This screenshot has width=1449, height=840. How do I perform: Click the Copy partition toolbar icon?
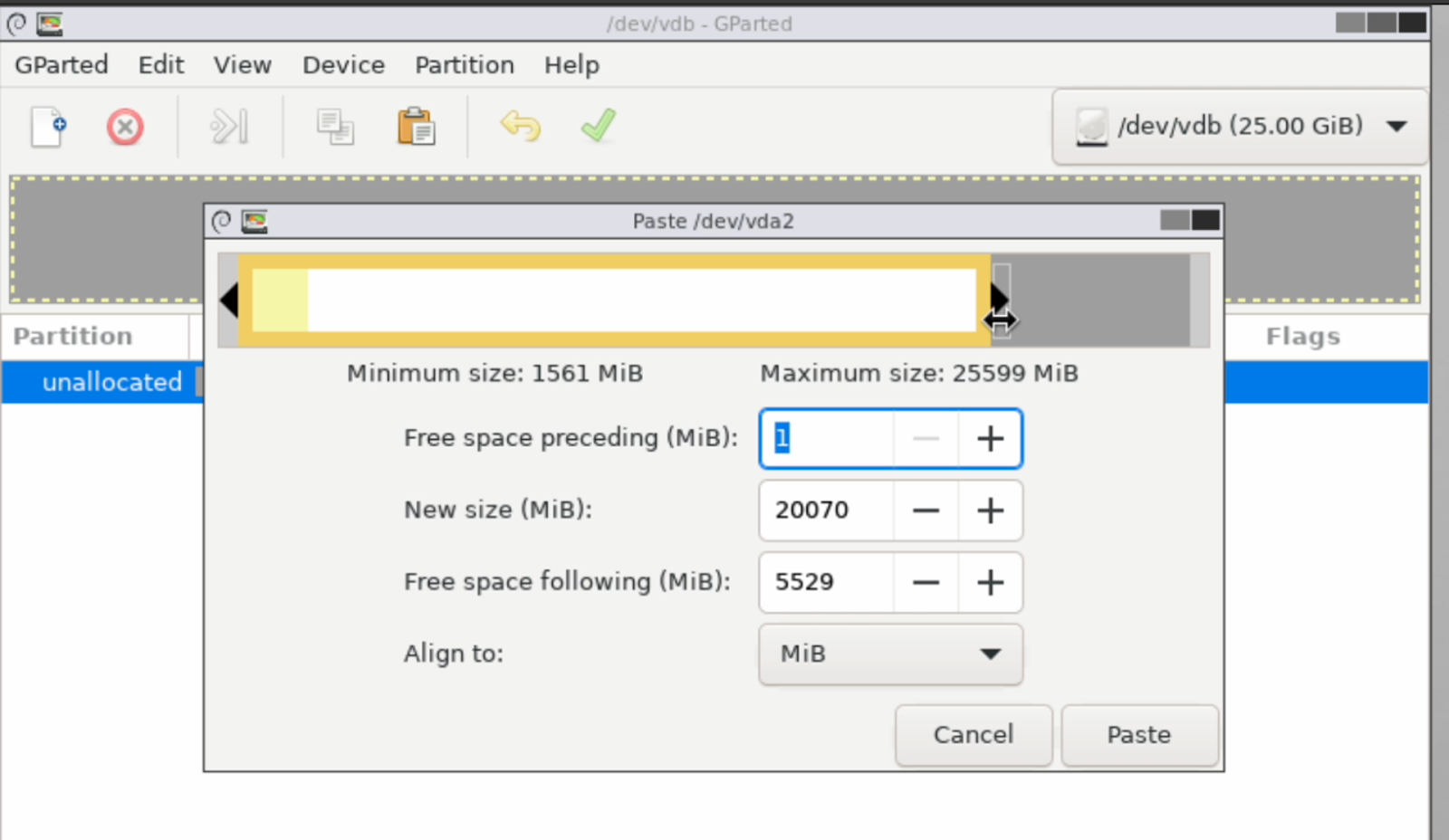335,127
